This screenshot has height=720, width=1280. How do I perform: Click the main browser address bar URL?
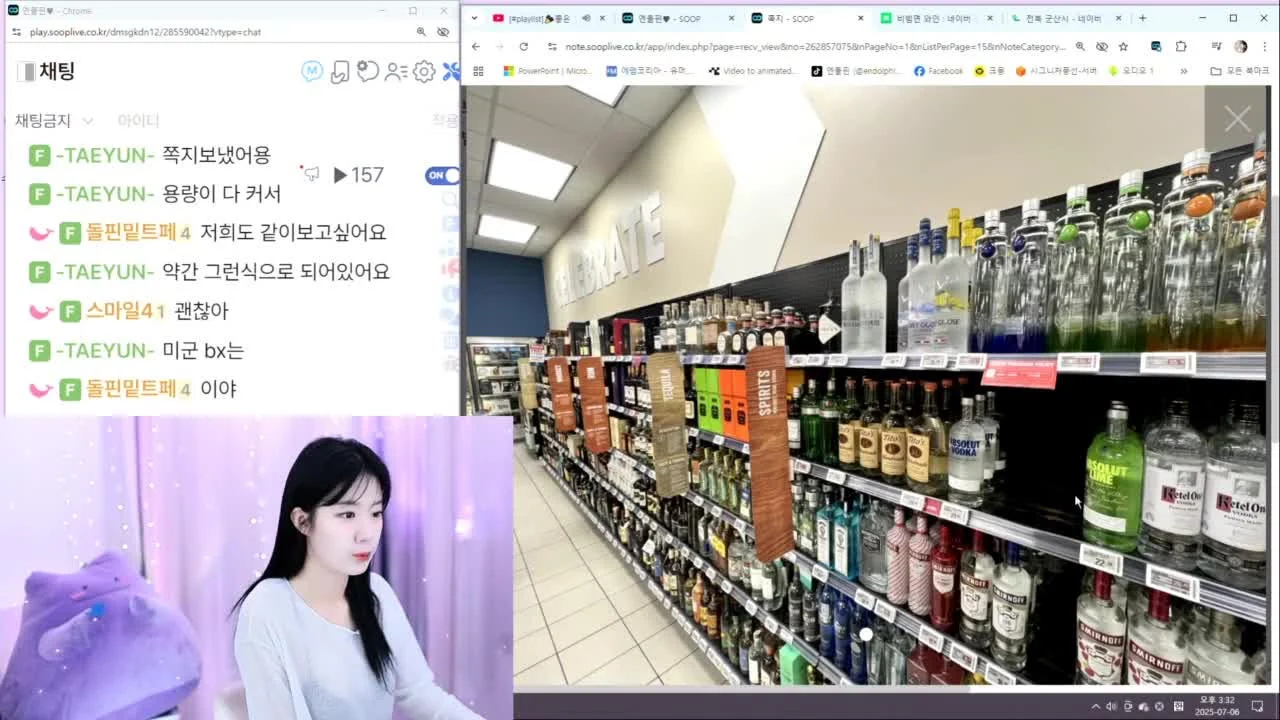pos(816,47)
